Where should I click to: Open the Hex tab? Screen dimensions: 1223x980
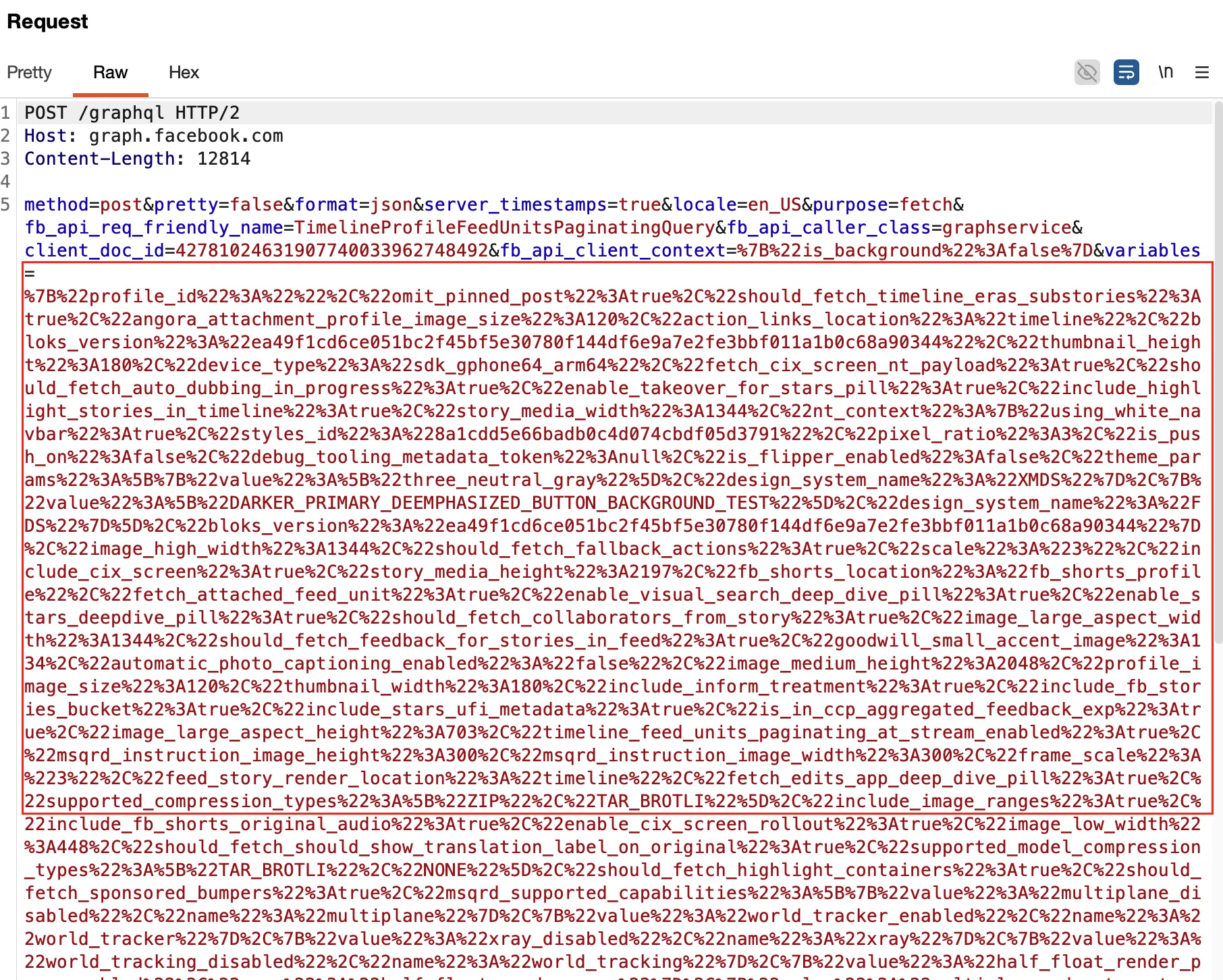point(184,72)
